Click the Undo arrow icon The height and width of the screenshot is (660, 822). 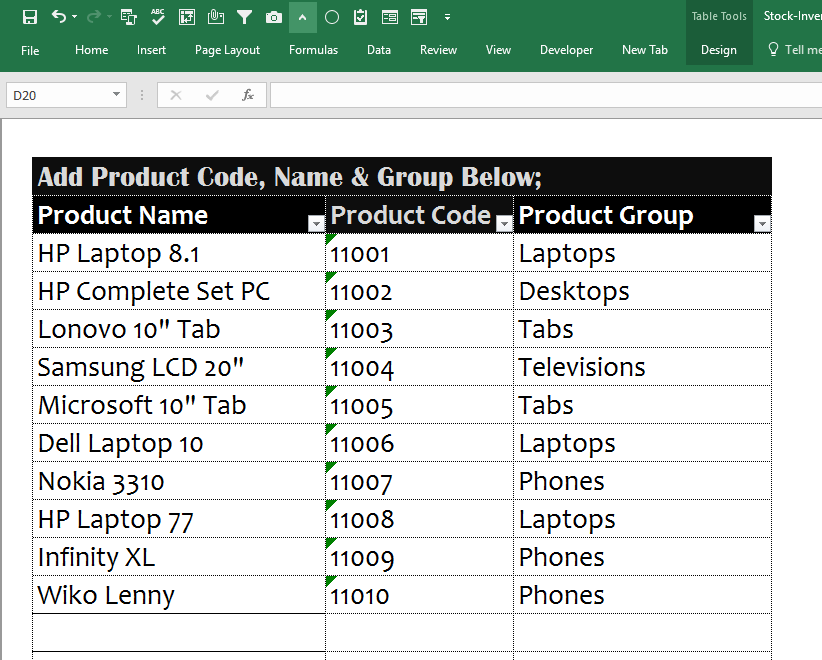click(58, 17)
